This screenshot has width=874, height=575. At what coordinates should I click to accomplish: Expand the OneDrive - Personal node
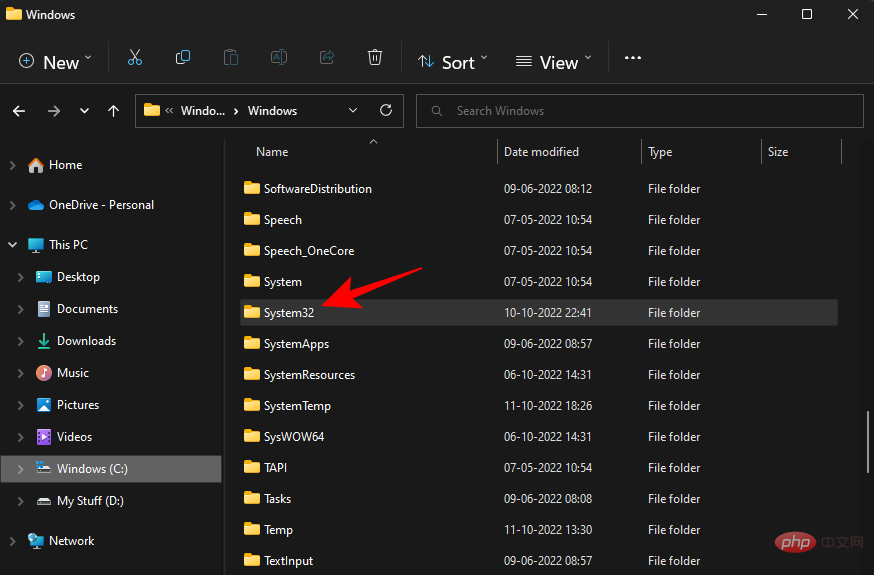12,205
